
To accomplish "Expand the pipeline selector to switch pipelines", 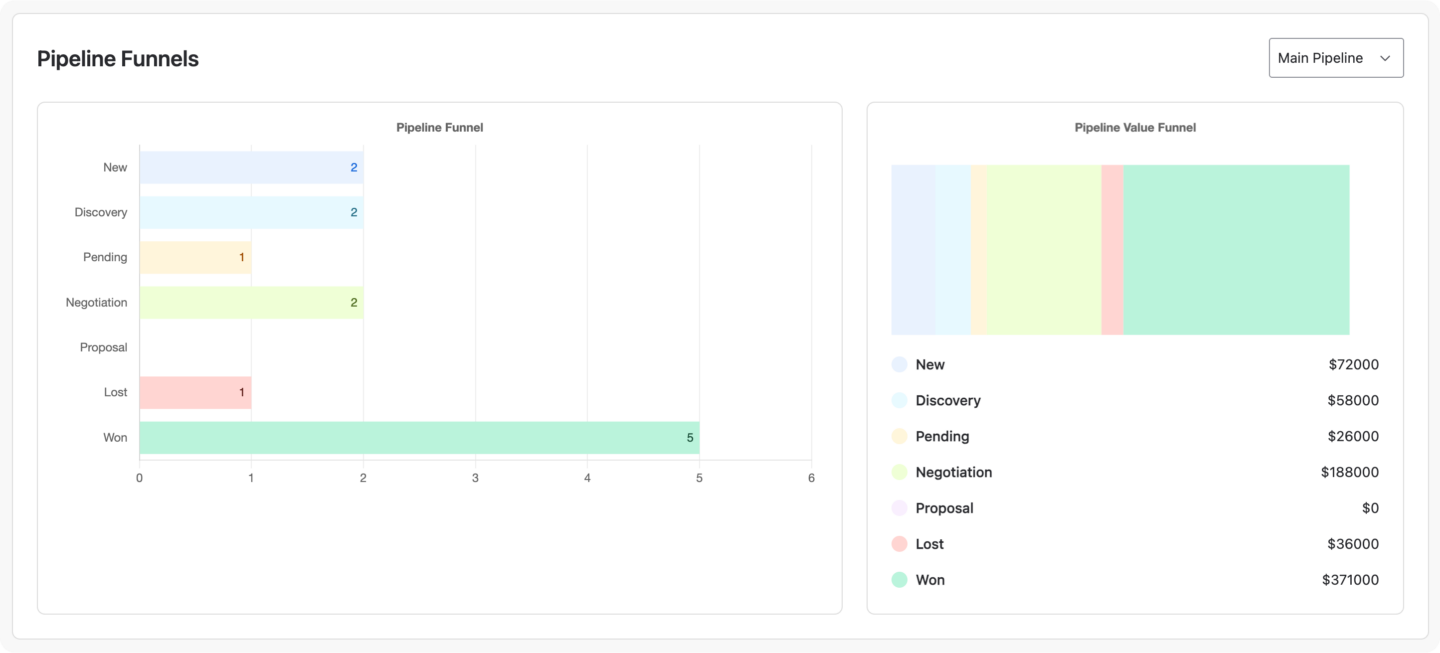I will coord(1336,57).
